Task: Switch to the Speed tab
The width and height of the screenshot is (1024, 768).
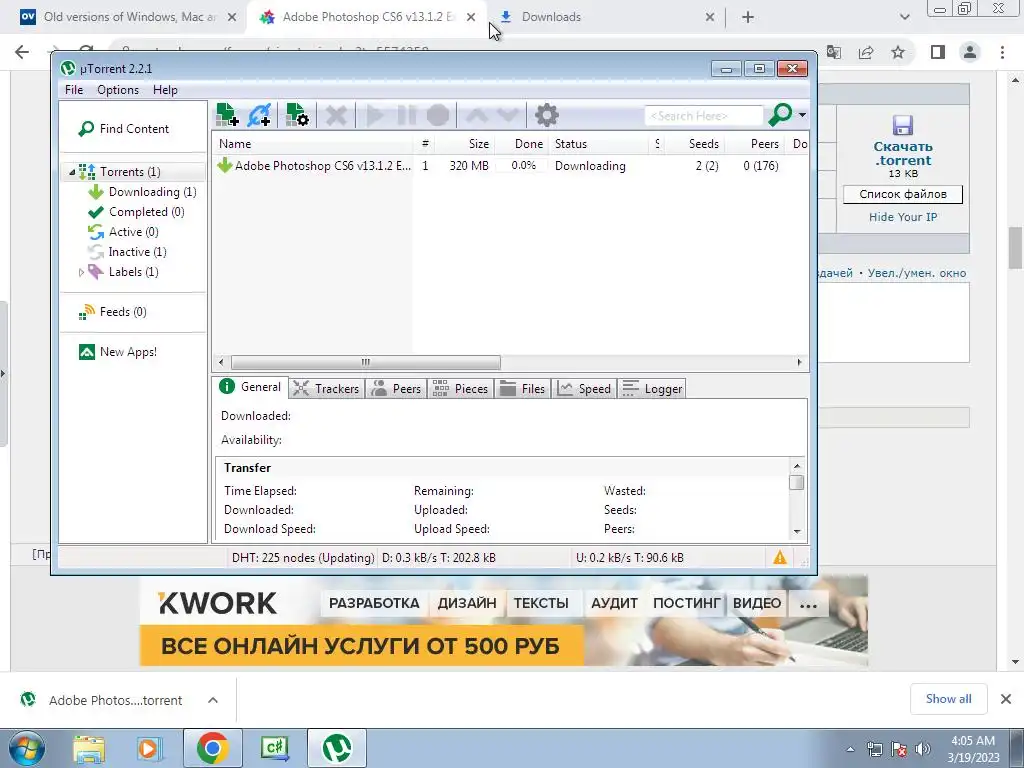Action: pos(584,389)
